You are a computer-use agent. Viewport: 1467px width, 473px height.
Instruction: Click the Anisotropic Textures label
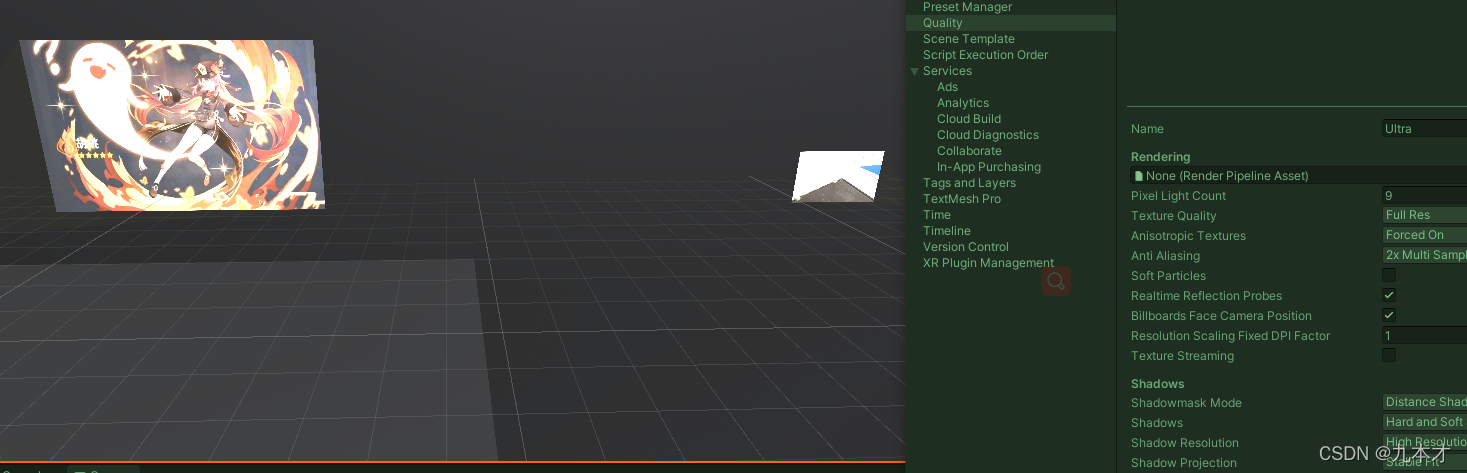(x=1188, y=236)
